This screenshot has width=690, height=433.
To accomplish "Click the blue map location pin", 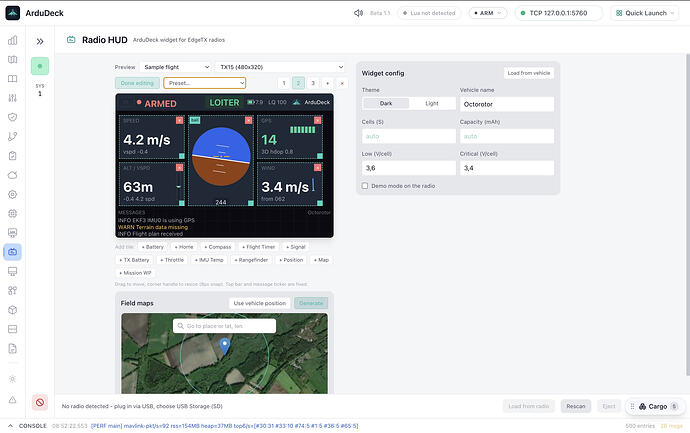I will [x=224, y=345].
